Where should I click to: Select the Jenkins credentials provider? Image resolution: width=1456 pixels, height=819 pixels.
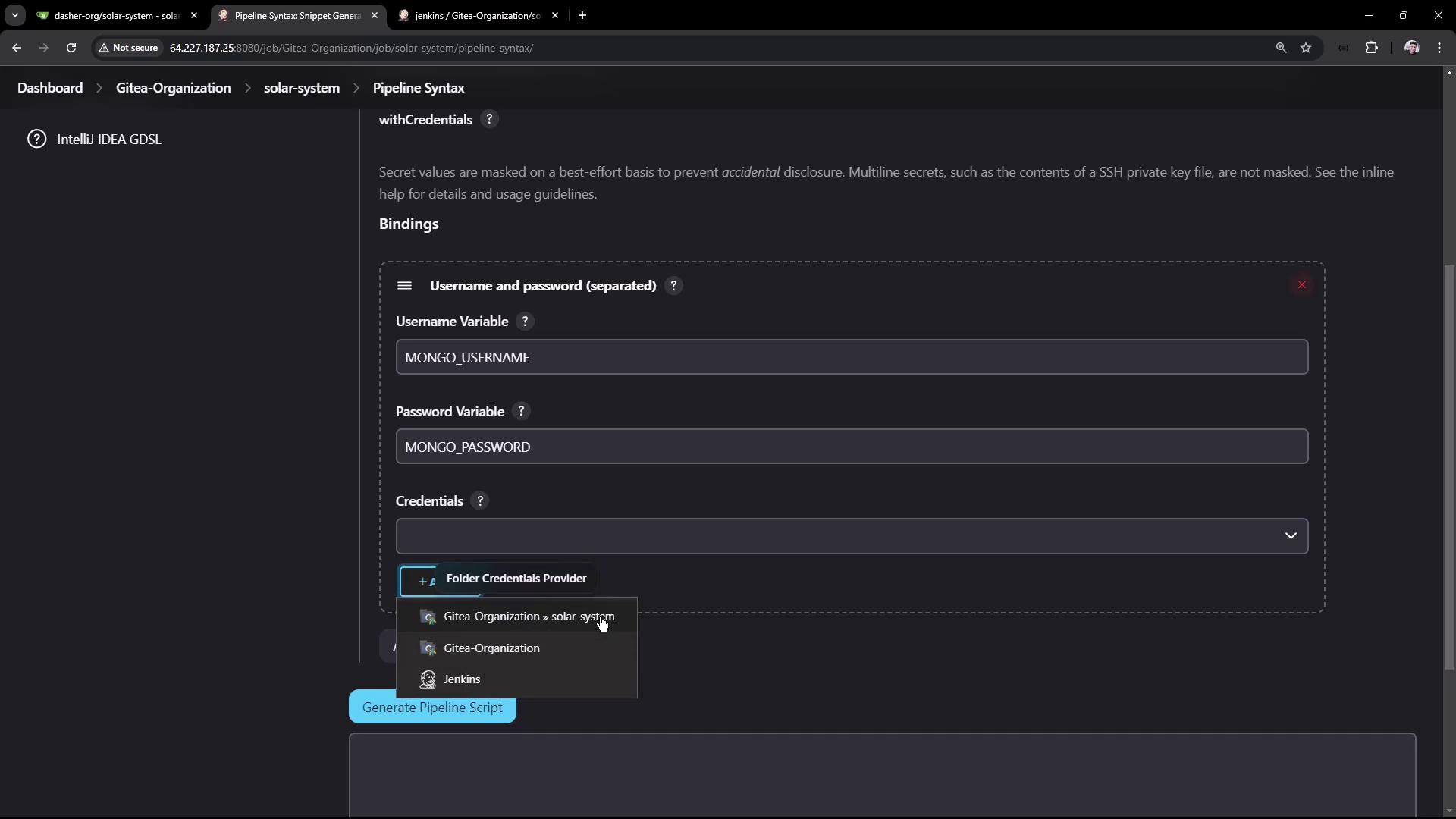(x=462, y=679)
